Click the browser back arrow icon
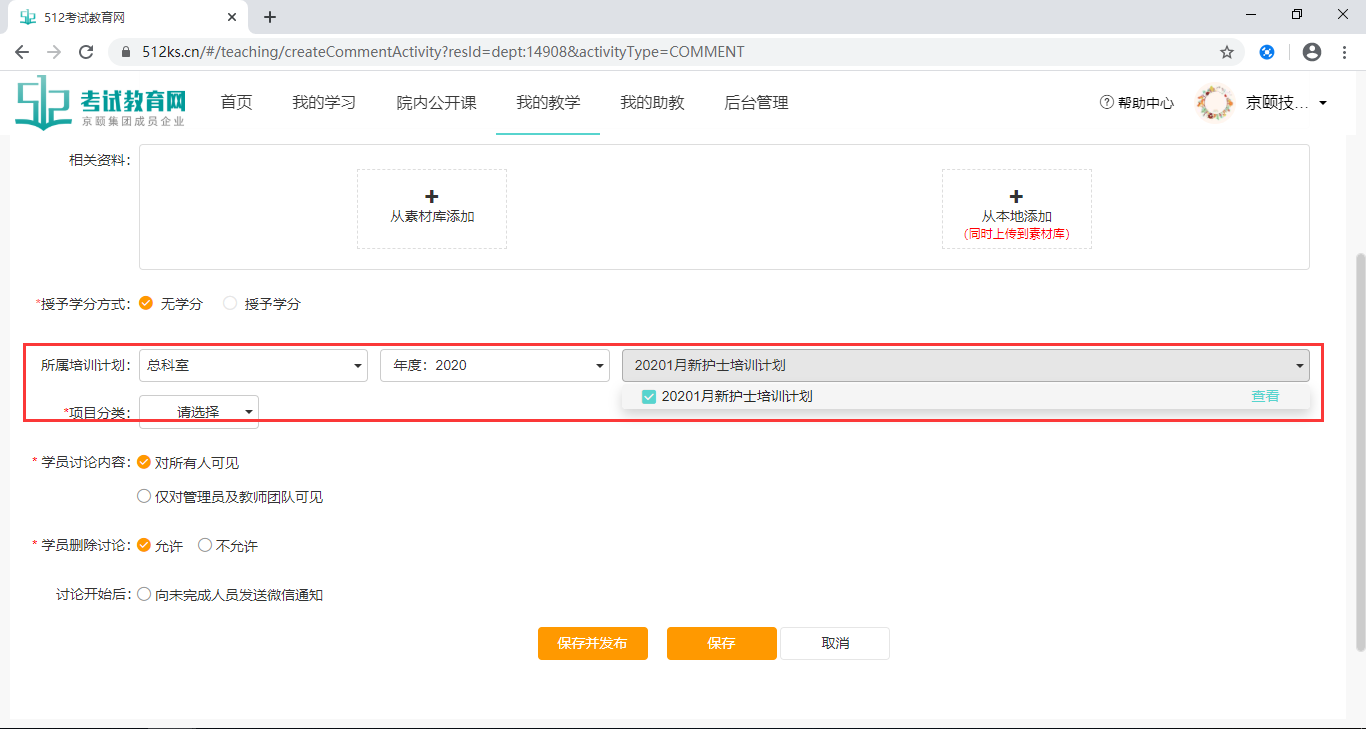 [22, 52]
